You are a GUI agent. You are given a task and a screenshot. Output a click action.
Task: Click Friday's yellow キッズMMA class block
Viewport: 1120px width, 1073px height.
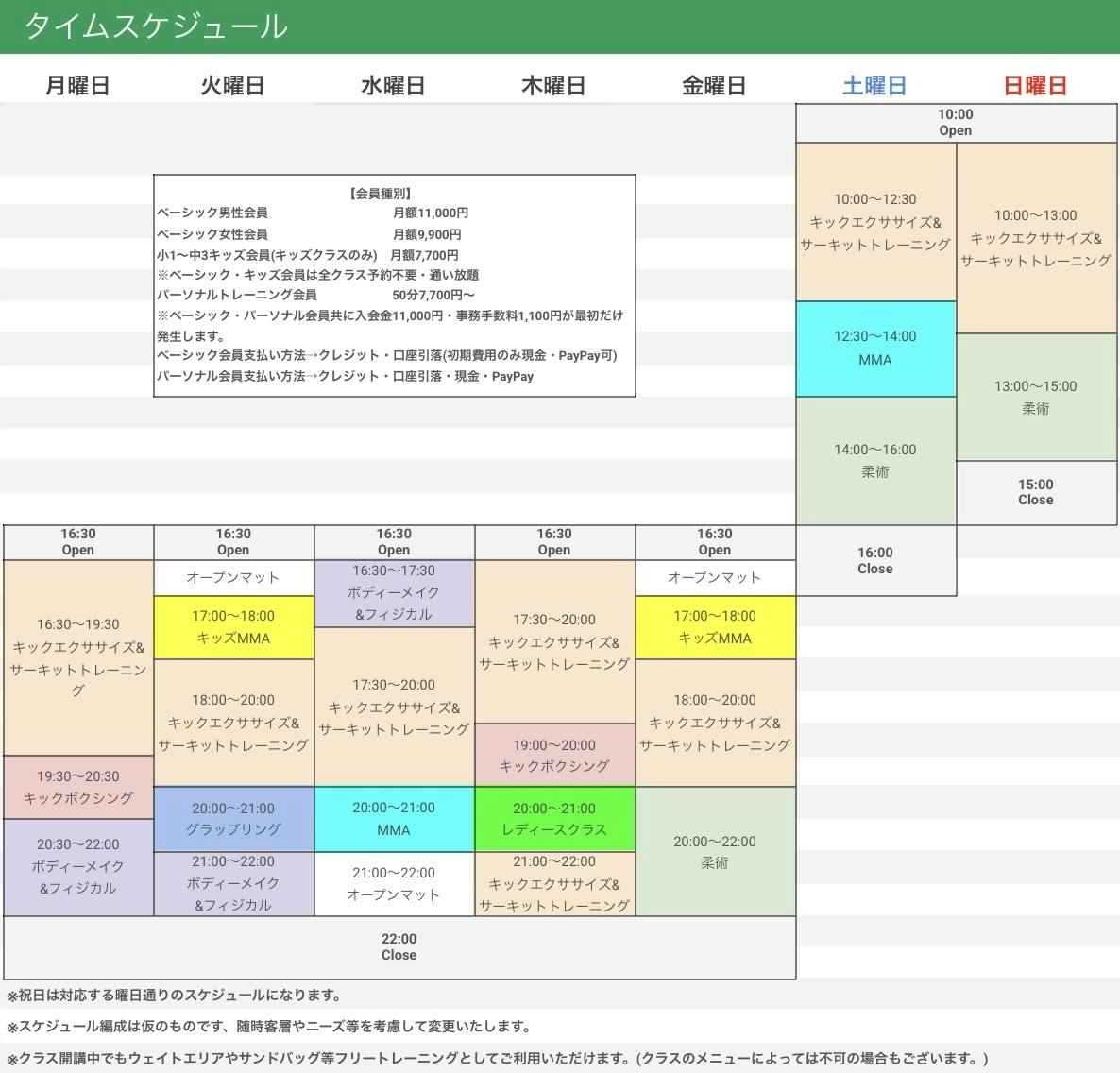(x=715, y=627)
